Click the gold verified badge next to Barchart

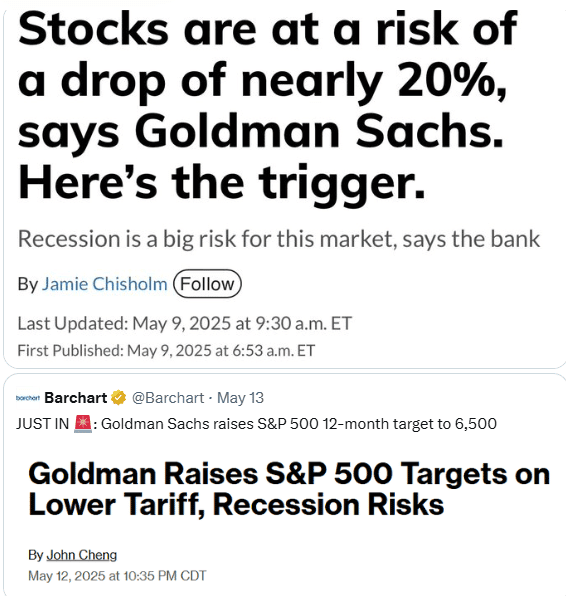[119, 398]
